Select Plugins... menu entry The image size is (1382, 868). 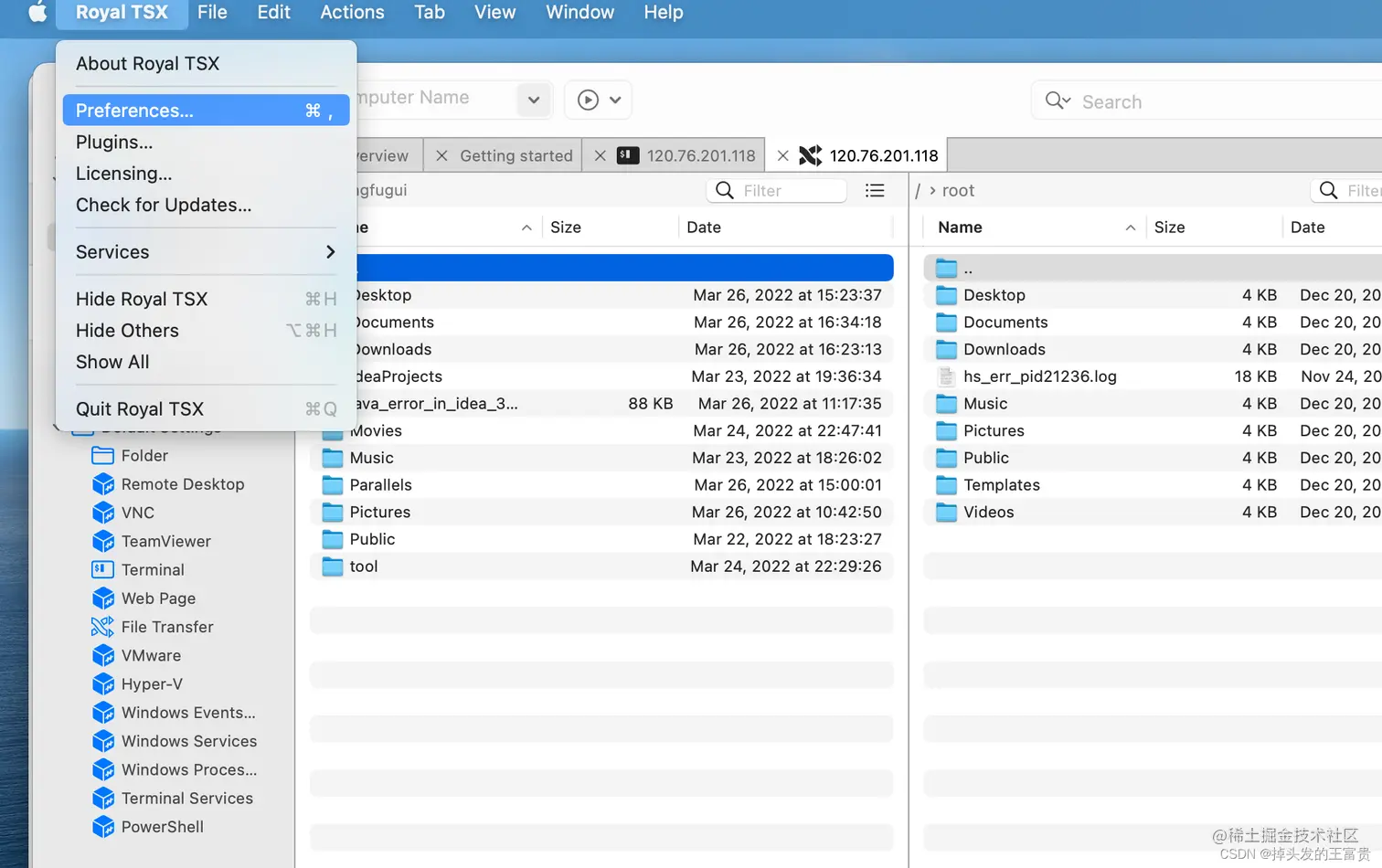(206, 143)
